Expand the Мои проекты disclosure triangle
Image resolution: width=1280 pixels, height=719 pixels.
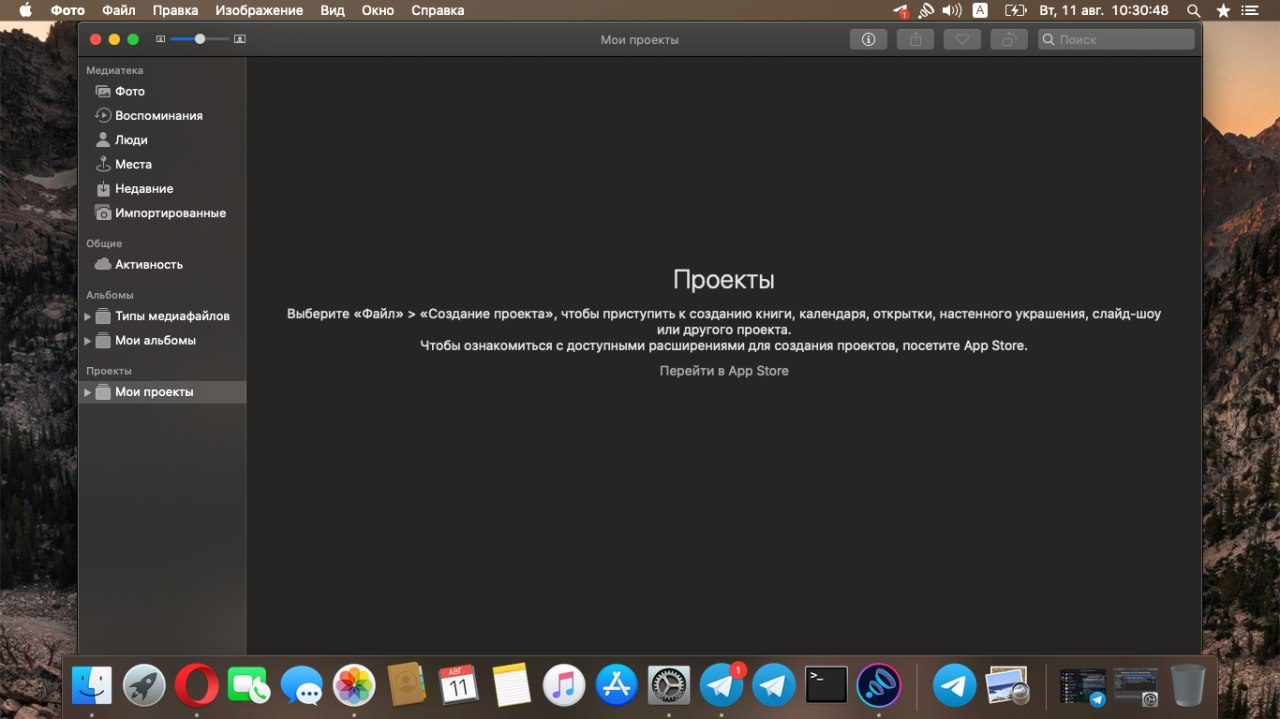tap(87, 392)
